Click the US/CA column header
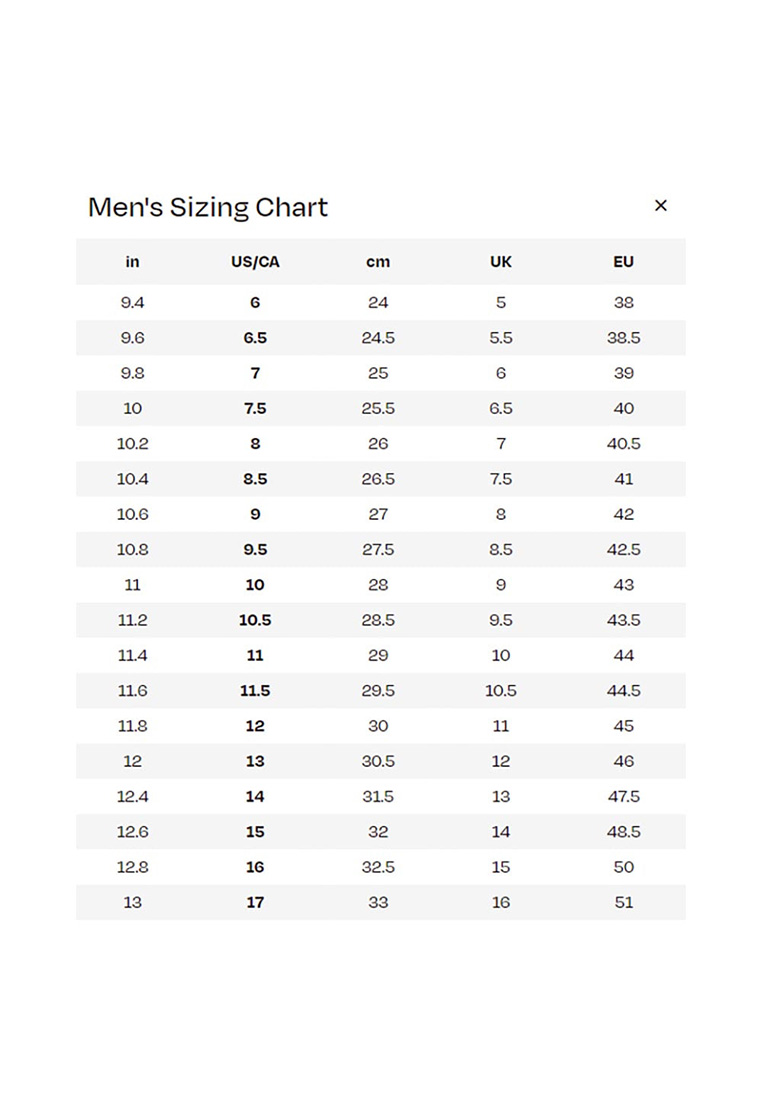 click(255, 262)
